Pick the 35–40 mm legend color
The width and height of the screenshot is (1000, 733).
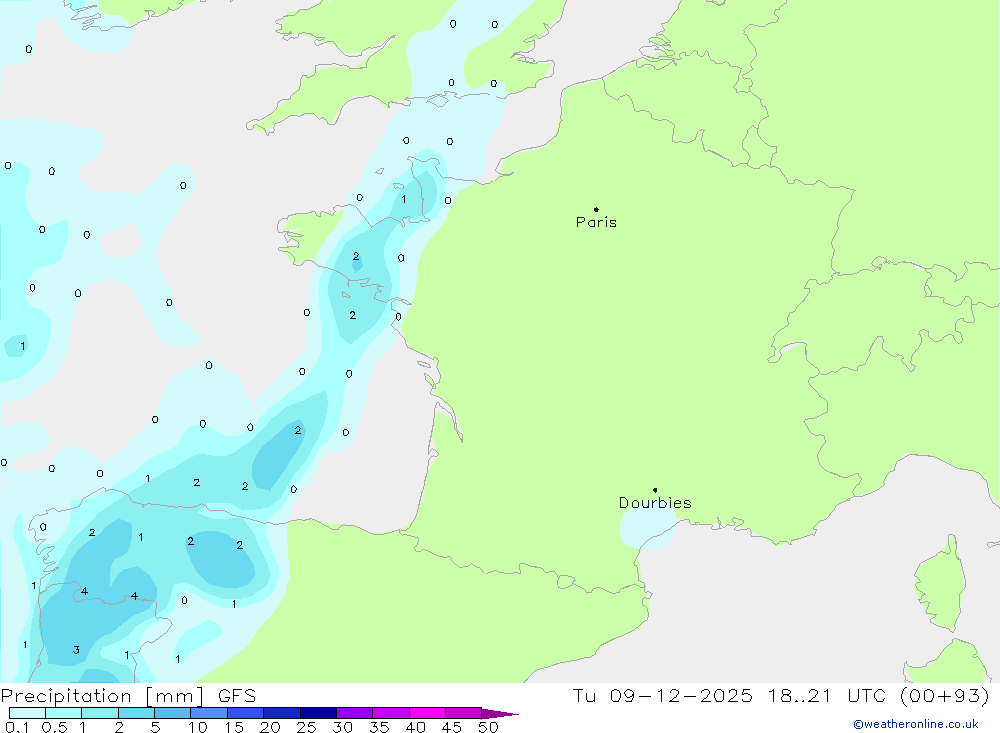pos(391,713)
